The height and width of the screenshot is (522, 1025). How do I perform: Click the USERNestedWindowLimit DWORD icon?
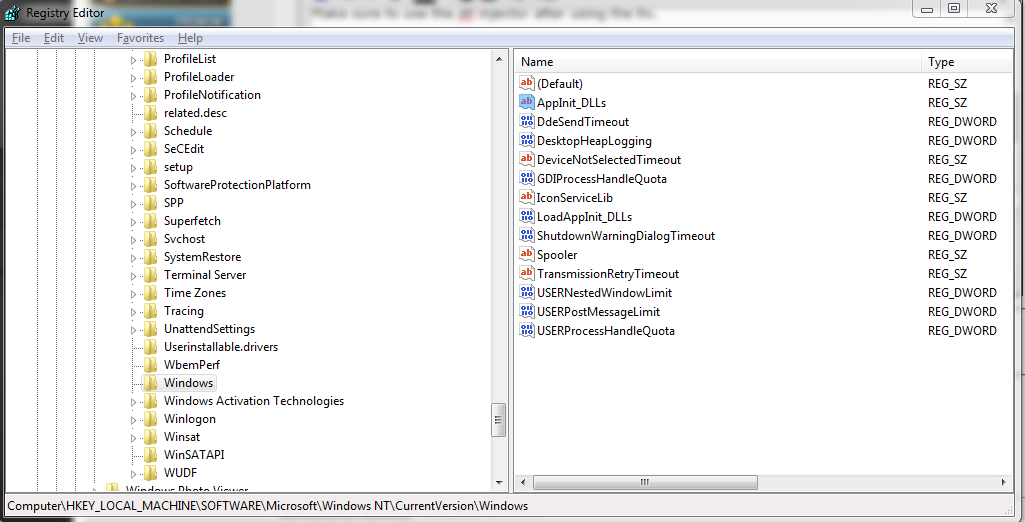point(526,291)
